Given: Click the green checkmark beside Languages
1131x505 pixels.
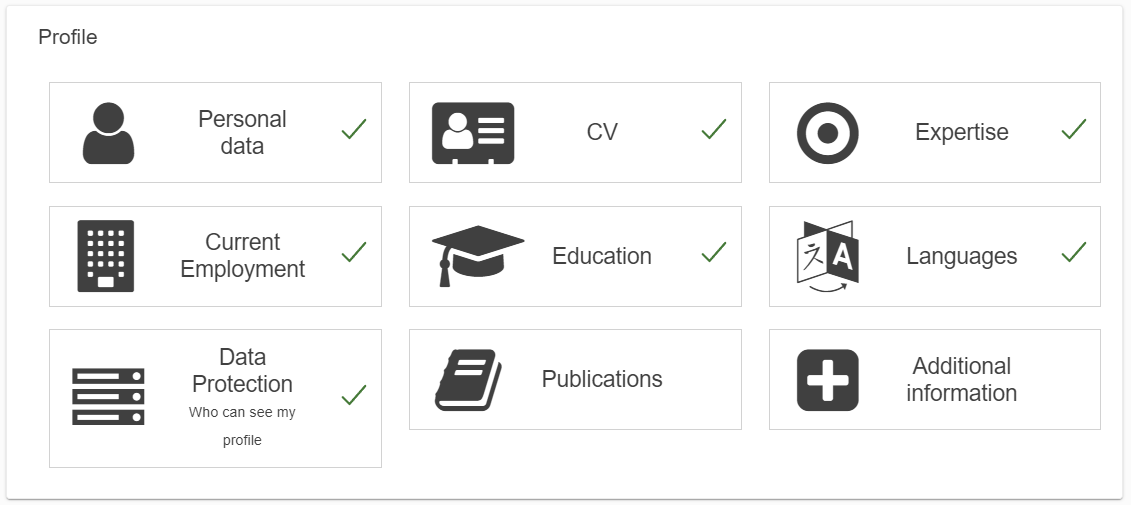Looking at the screenshot, I should tap(1073, 252).
